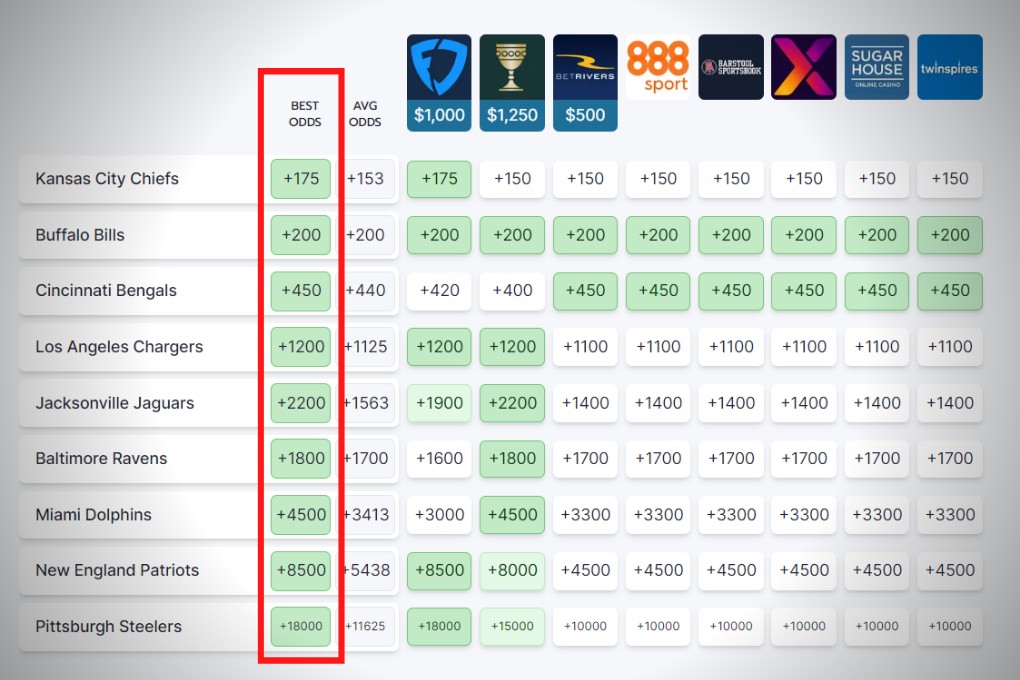Click the $1,250 bonus under Caesars
1020x680 pixels.
click(512, 115)
